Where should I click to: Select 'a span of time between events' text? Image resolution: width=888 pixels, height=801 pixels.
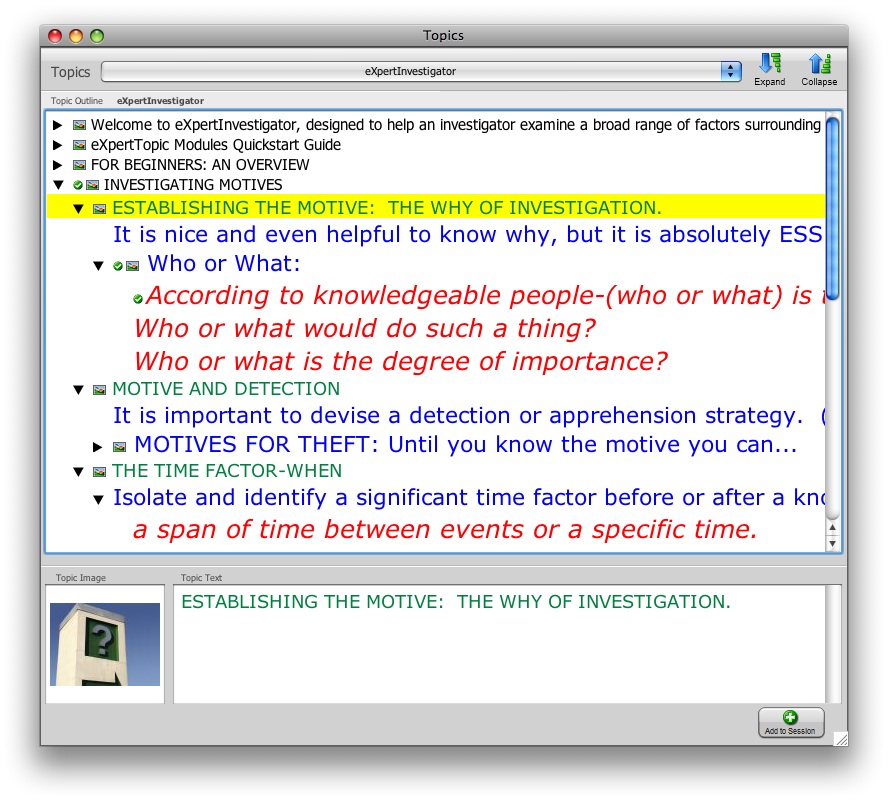(445, 530)
